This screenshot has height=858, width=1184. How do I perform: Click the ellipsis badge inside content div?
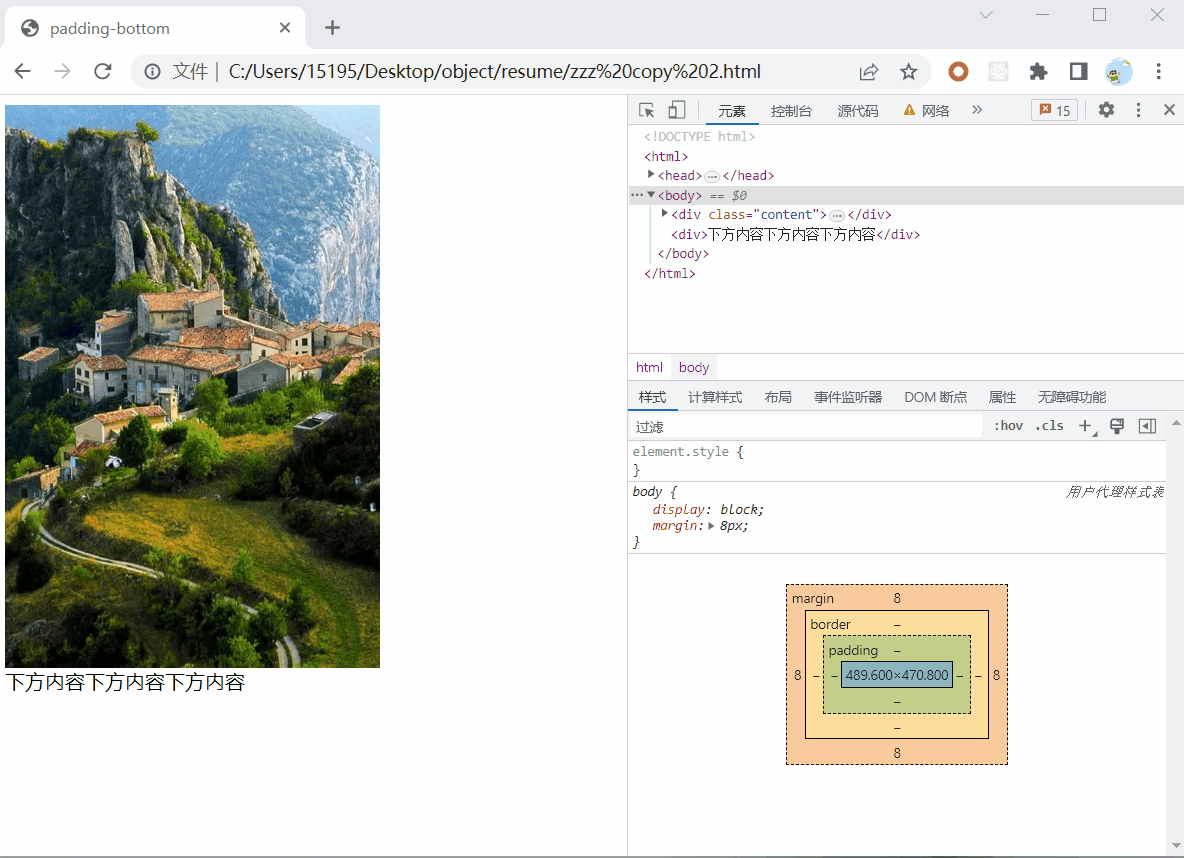837,215
